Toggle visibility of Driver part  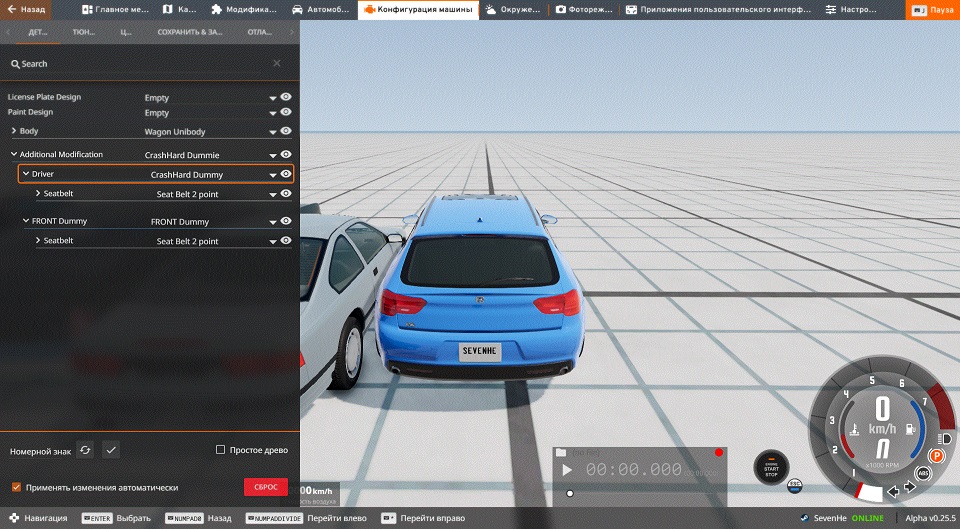click(286, 174)
